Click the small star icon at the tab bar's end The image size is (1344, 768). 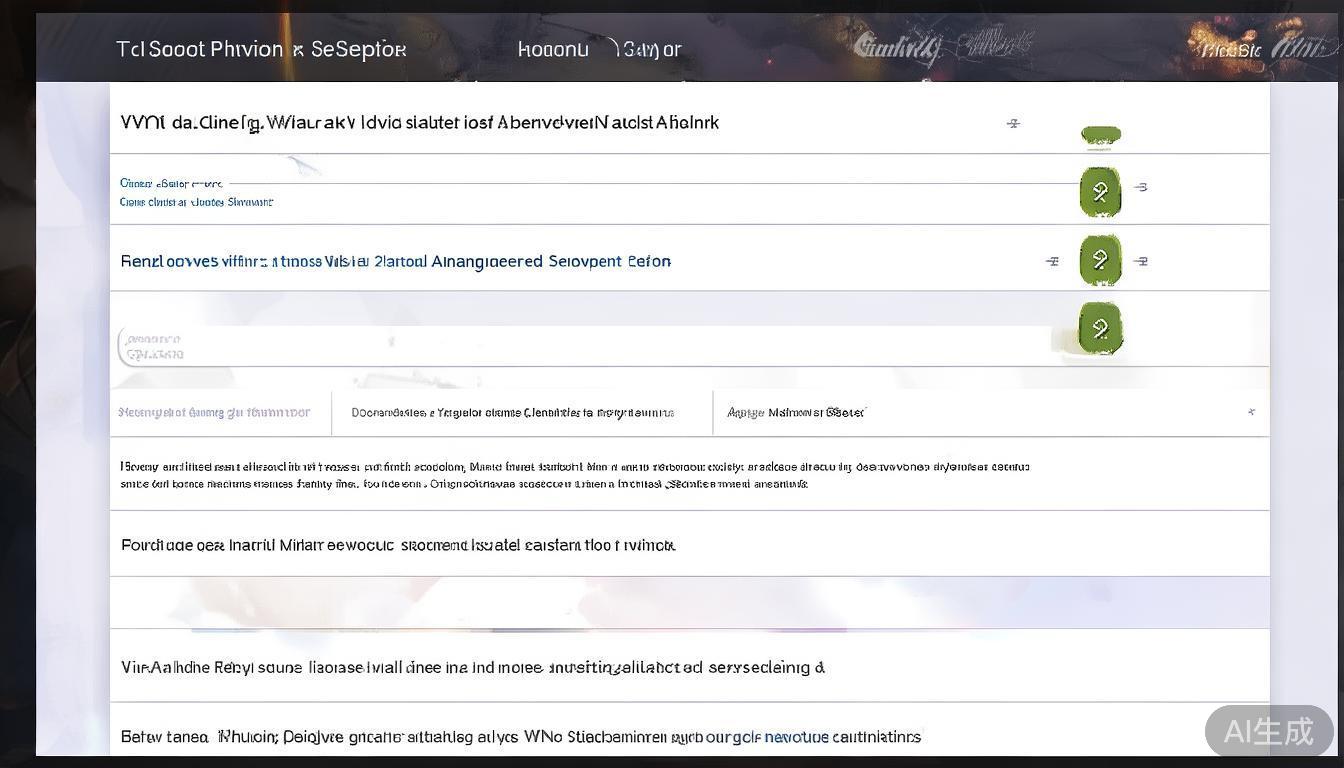point(1251,412)
